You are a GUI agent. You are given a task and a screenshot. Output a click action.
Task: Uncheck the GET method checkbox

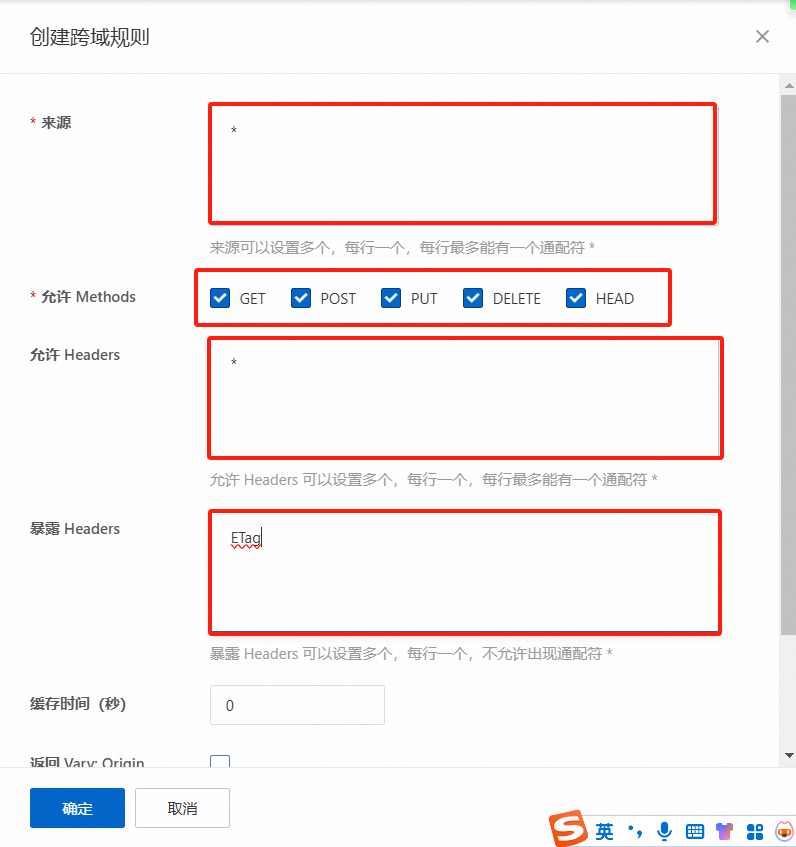(x=220, y=298)
